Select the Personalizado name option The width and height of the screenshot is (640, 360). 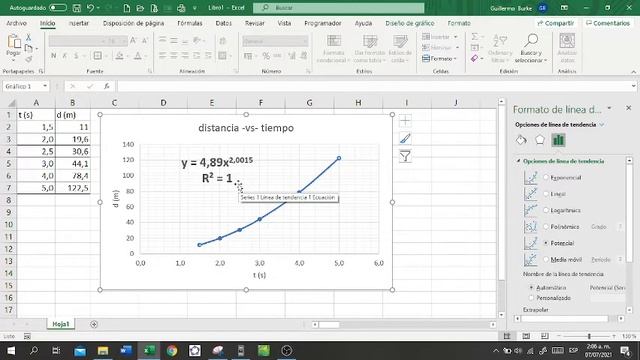(531, 298)
